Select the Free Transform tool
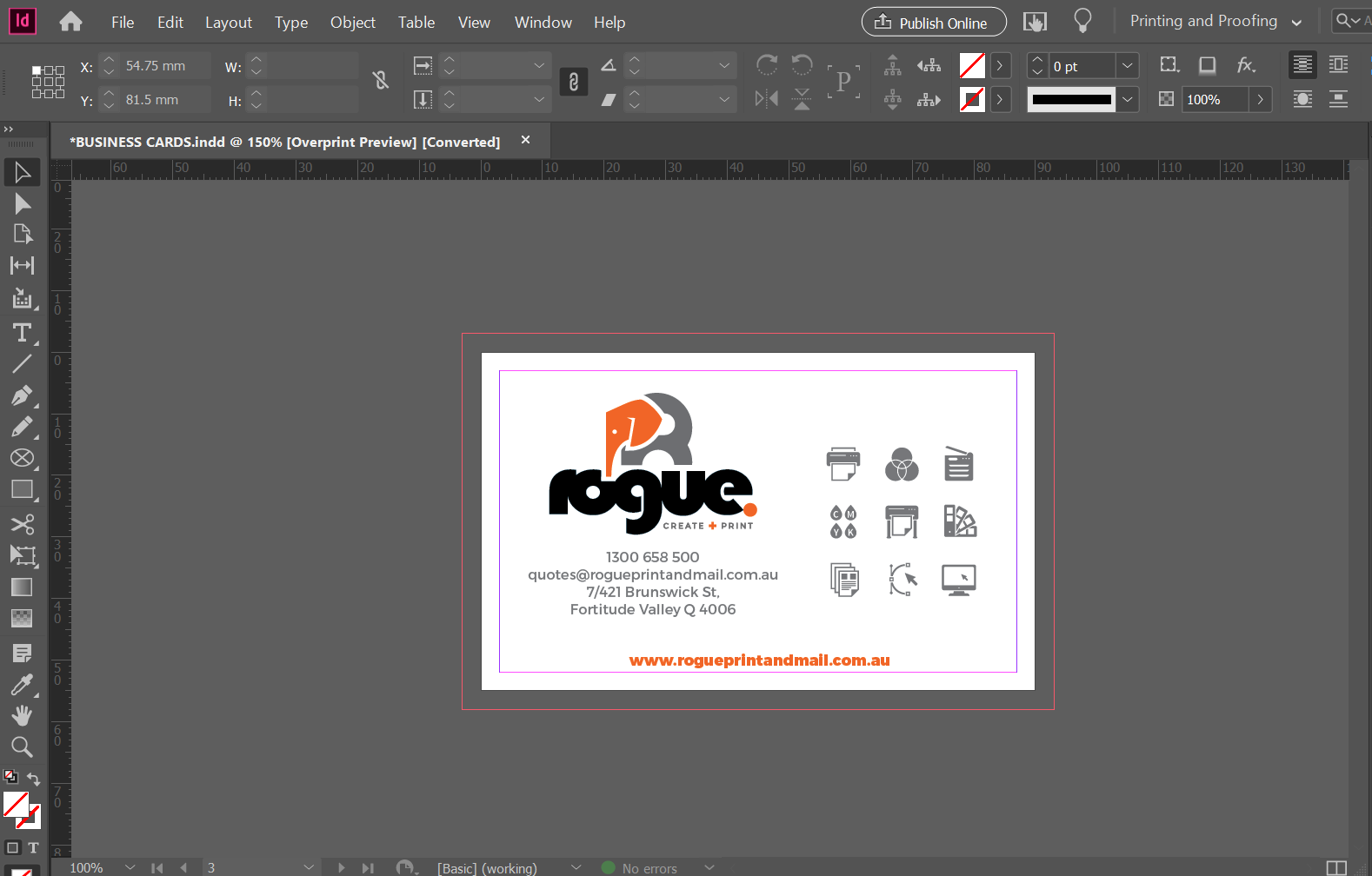Image resolution: width=1372 pixels, height=876 pixels. pos(23,555)
